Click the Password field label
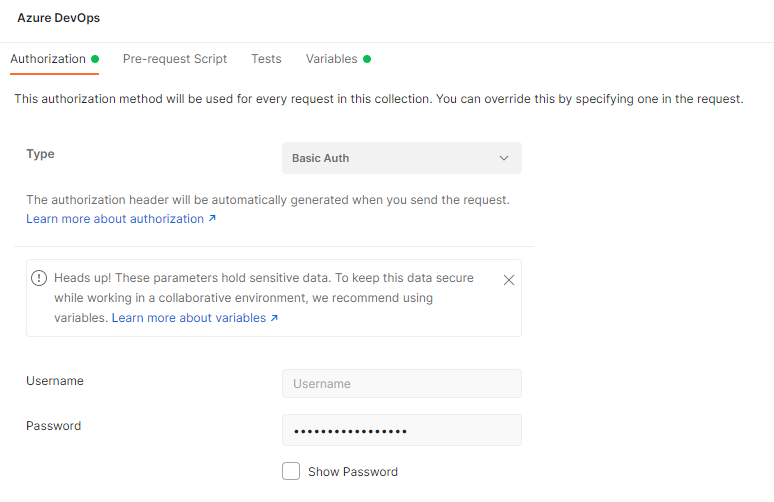 (53, 426)
